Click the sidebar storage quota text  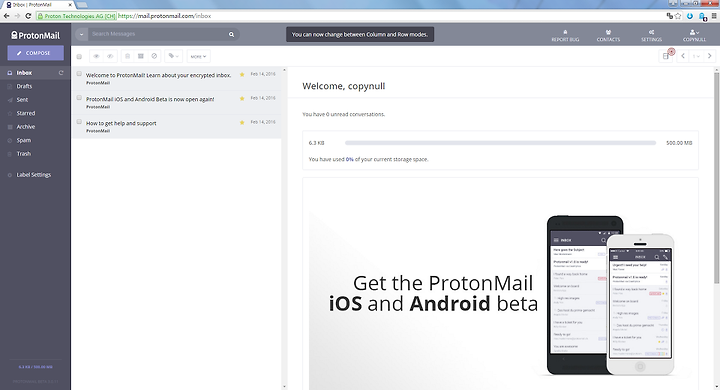(35, 367)
